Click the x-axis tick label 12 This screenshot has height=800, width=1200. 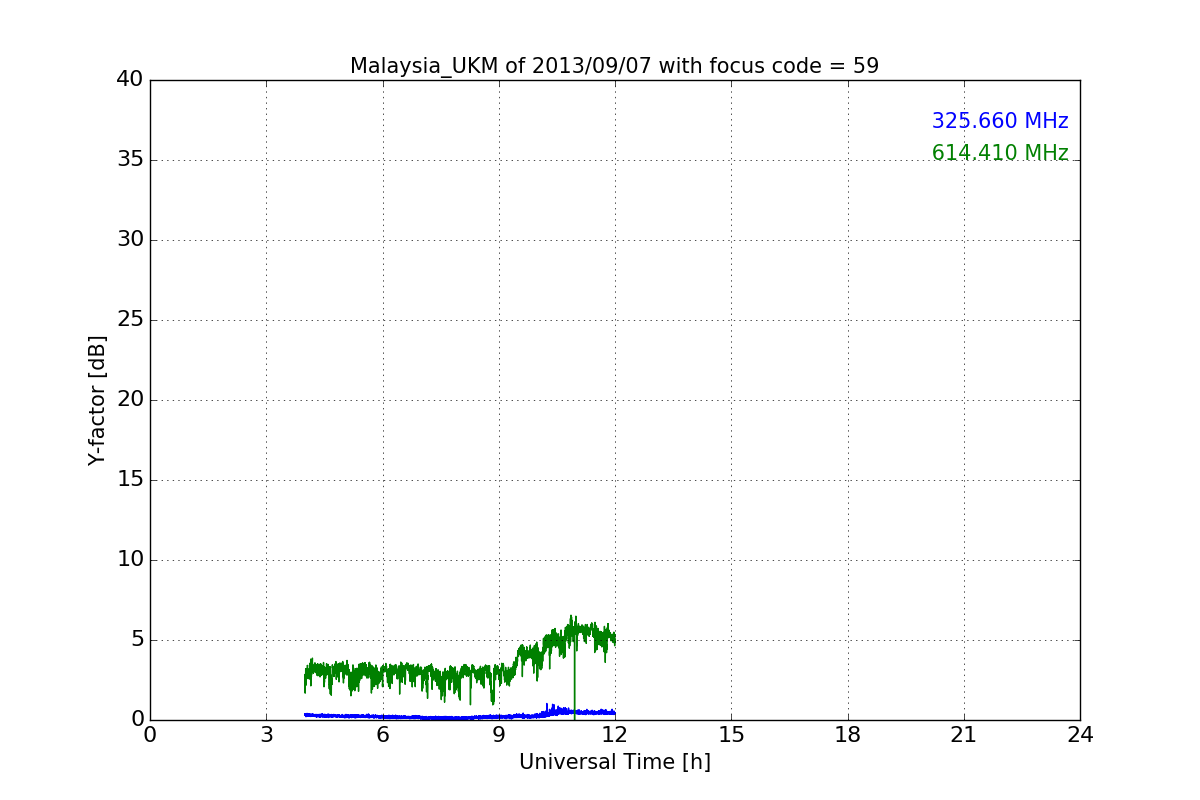[x=615, y=735]
